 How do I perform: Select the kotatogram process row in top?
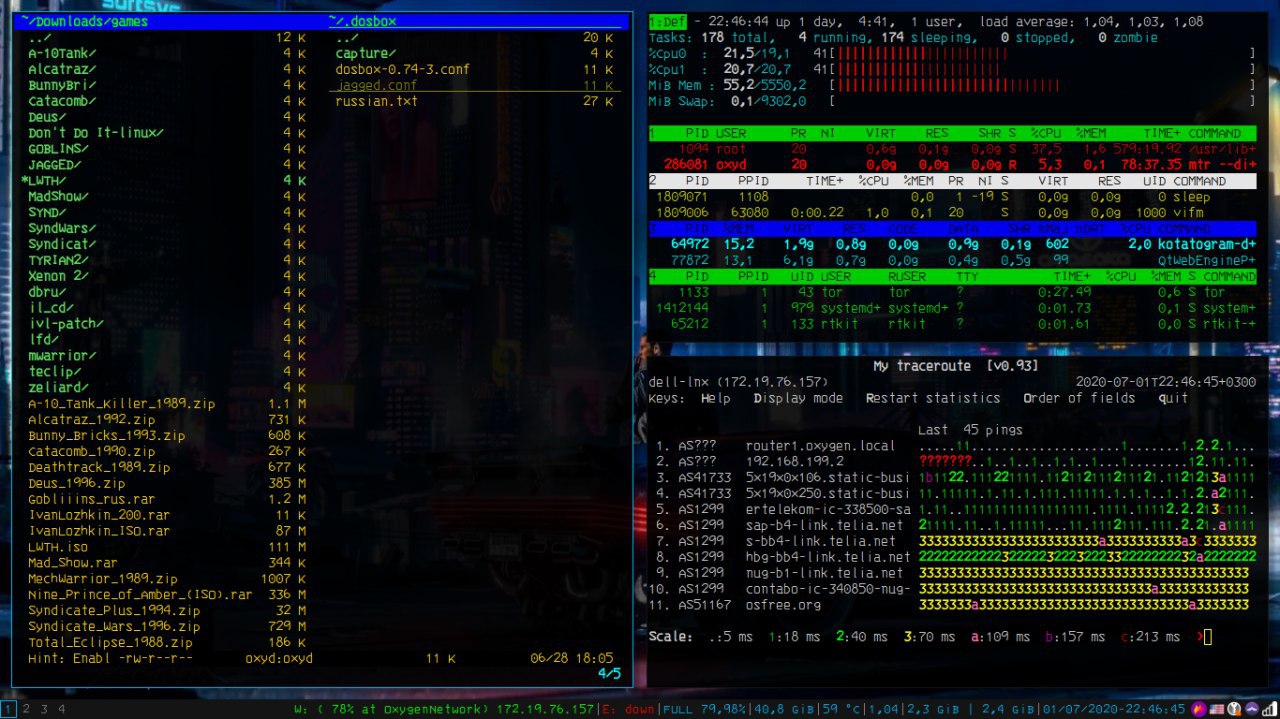pyautogui.click(x=950, y=244)
